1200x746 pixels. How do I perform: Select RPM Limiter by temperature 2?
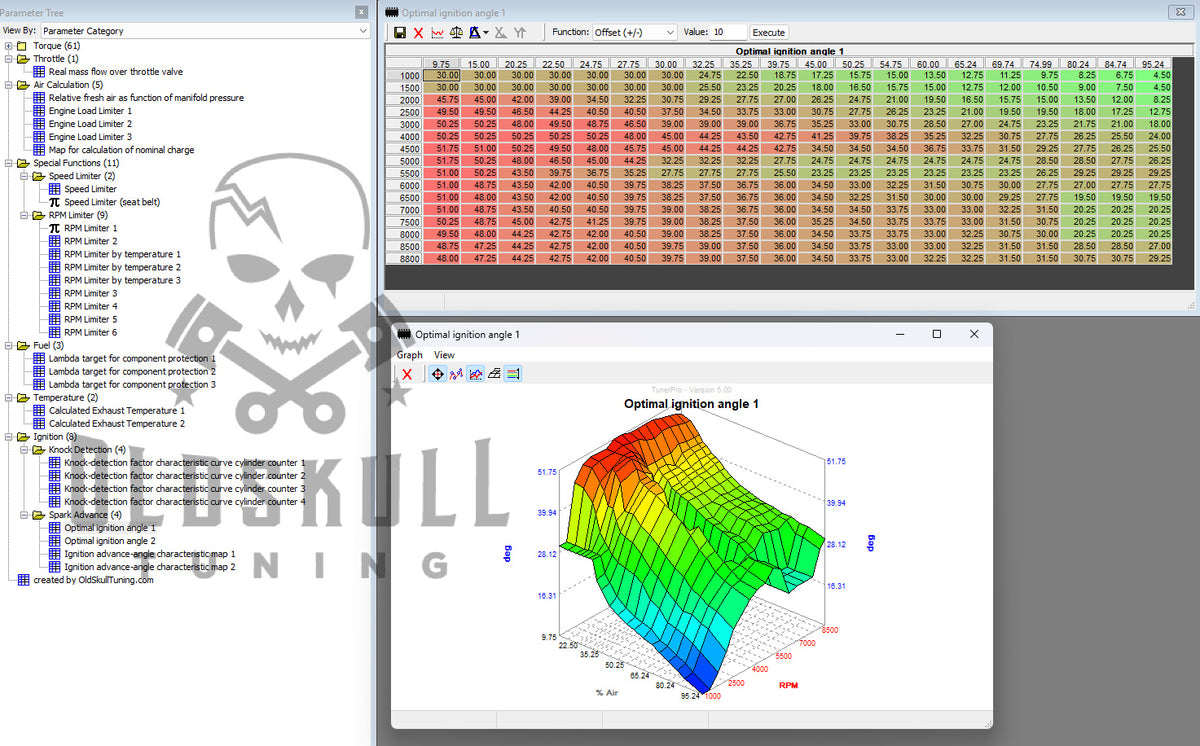(x=122, y=267)
